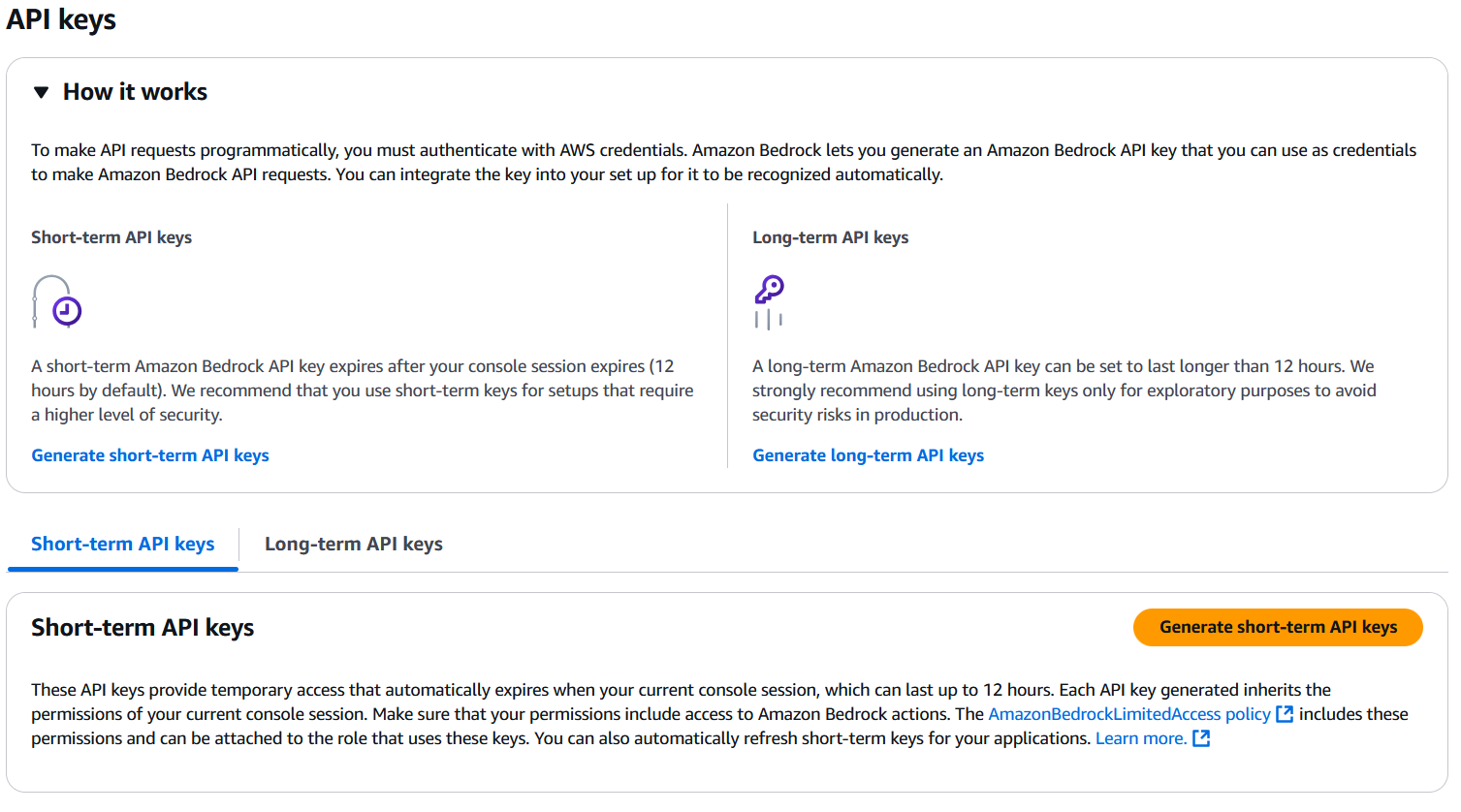Click the long-term key security risks description

coord(1064,390)
